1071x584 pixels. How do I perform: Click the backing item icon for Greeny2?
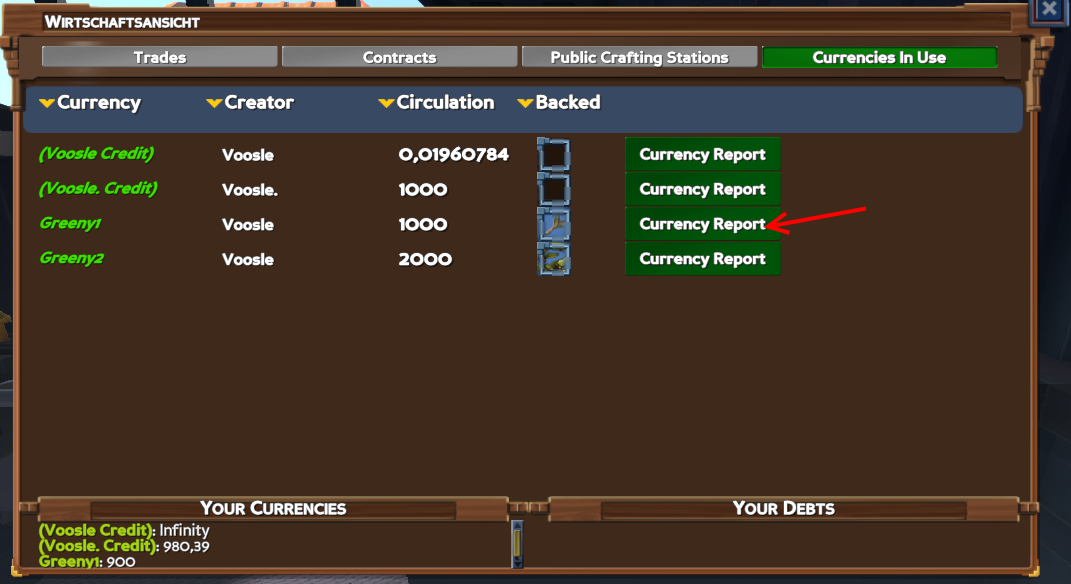click(553, 259)
